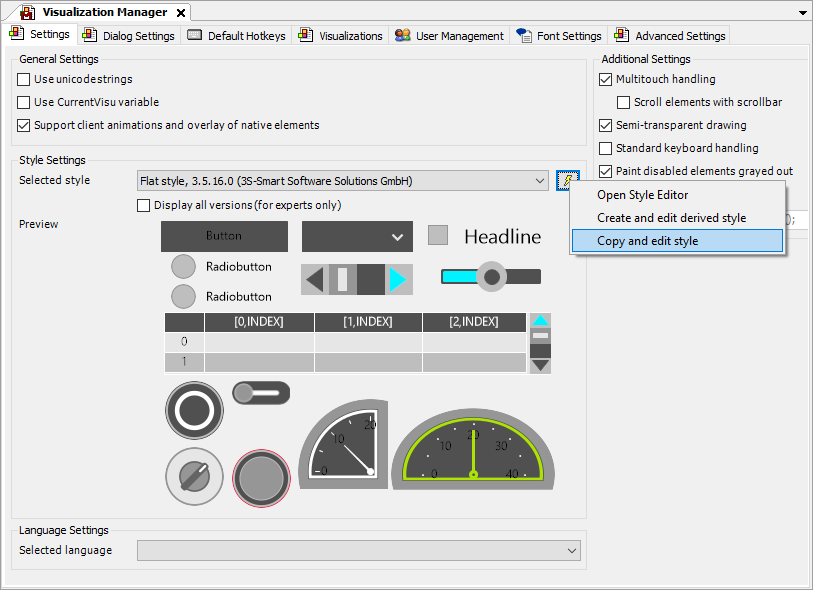813x590 pixels.
Task: Expand the Selected language combo box
Action: click(572, 550)
